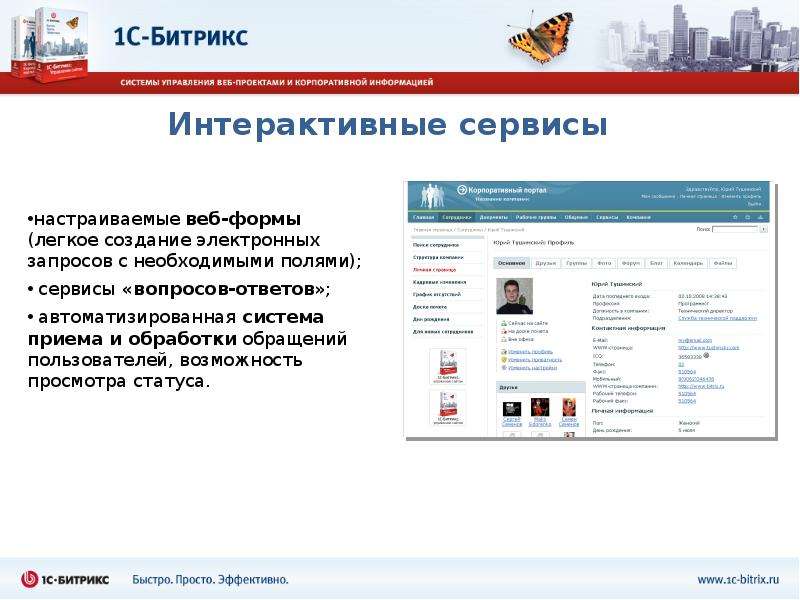This screenshot has height=600, width=800.
Task: Click the home icon in portal navbar
Action: 735,217
